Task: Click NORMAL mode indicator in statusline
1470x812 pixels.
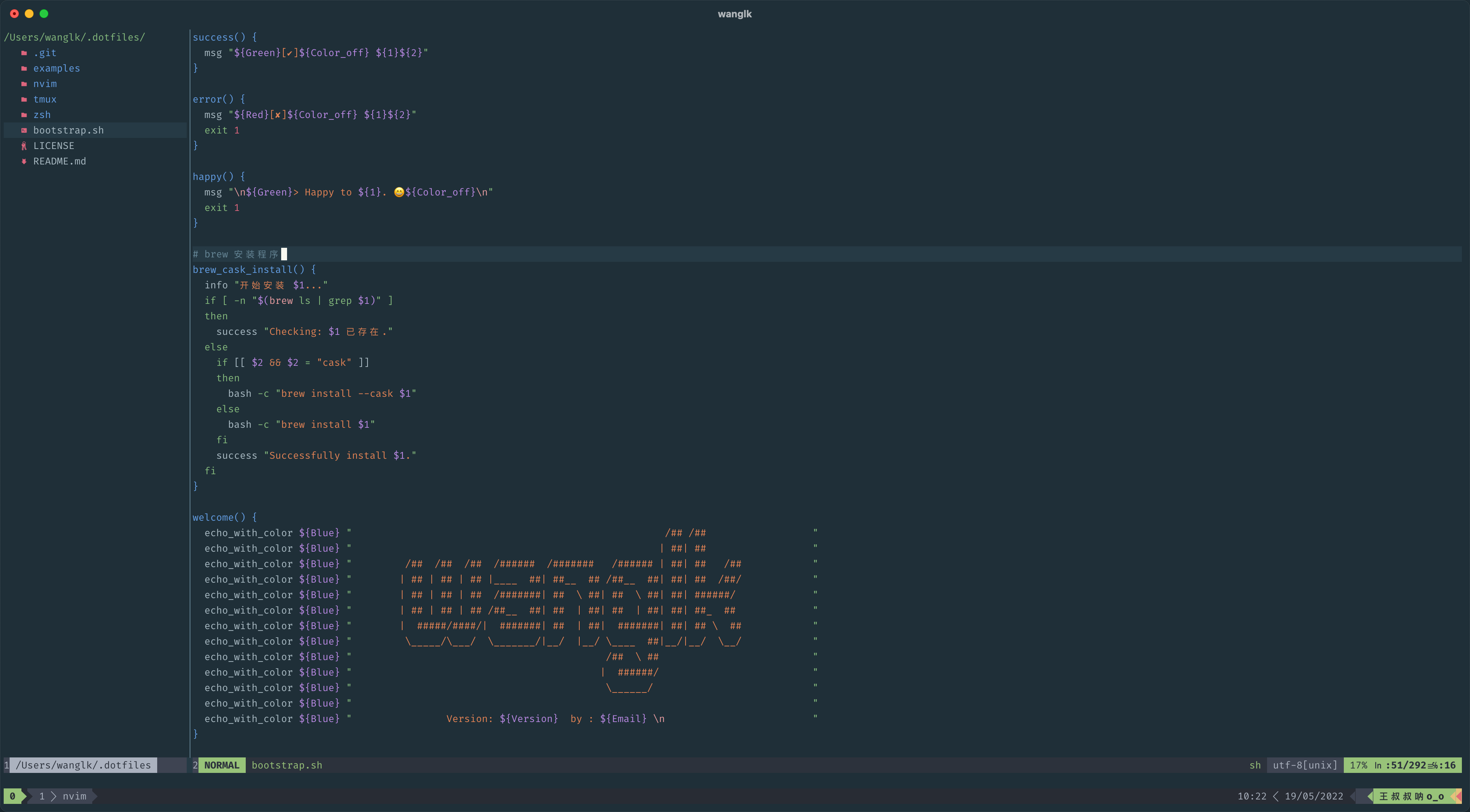Action: click(221, 765)
